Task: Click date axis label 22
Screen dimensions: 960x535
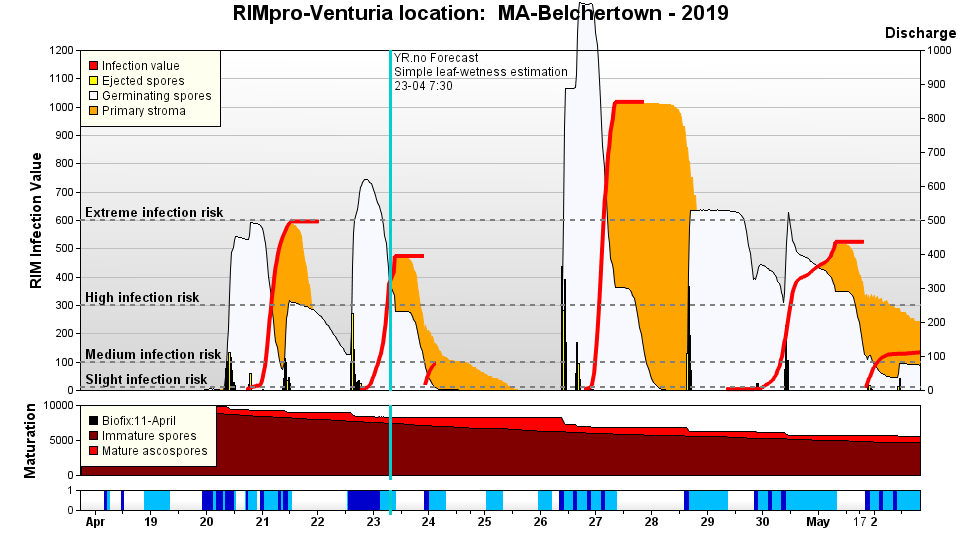Action: coord(317,522)
